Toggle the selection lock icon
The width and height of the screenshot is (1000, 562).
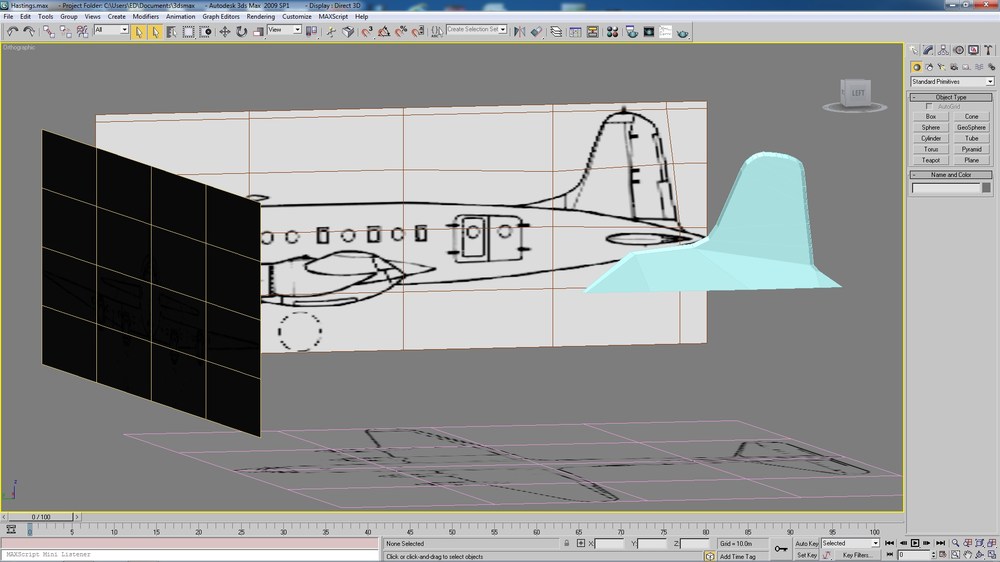tap(566, 544)
